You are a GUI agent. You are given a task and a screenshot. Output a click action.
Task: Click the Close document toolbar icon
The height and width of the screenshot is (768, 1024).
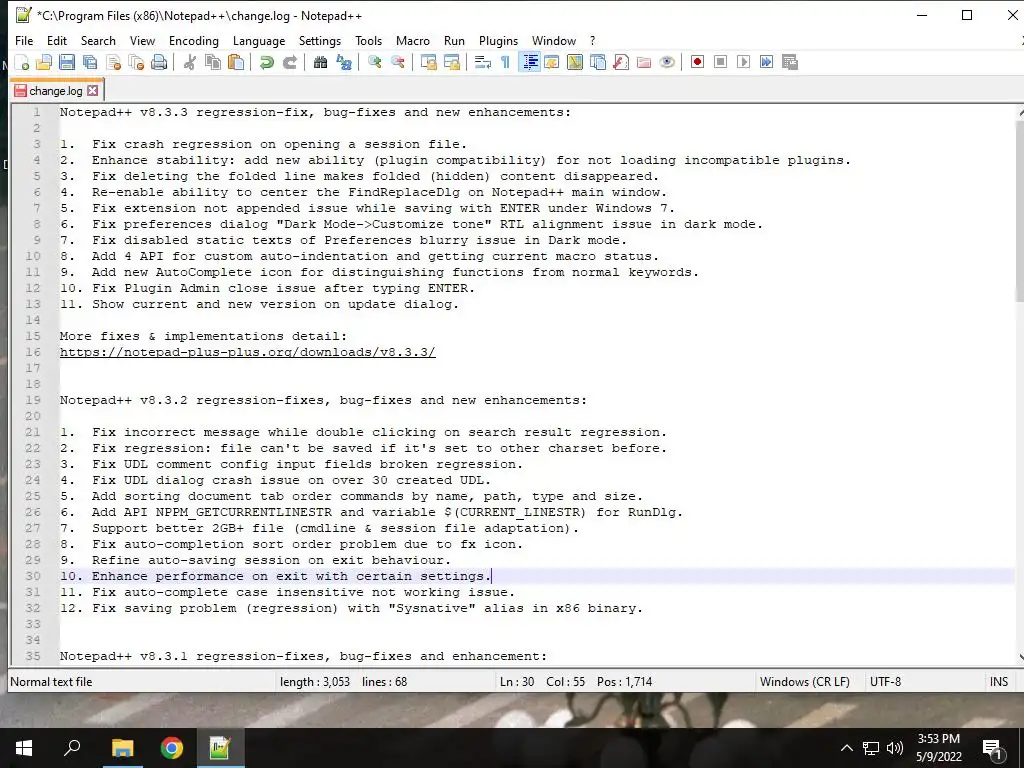point(113,62)
